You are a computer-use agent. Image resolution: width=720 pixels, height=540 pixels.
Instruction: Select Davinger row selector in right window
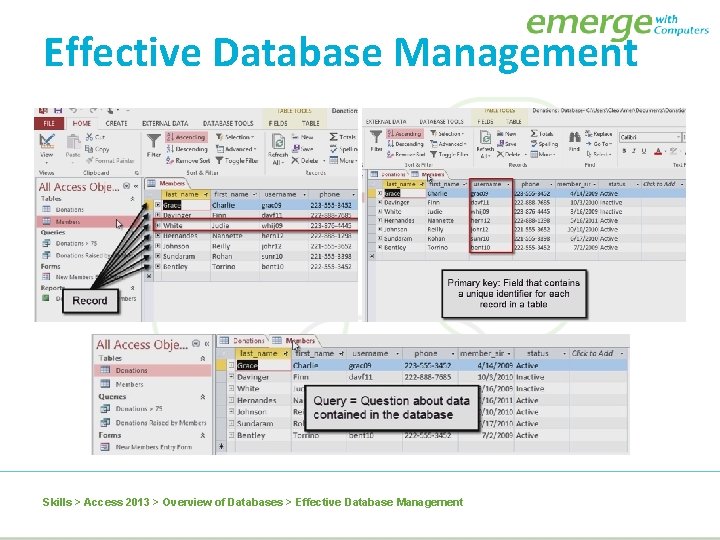372,202
